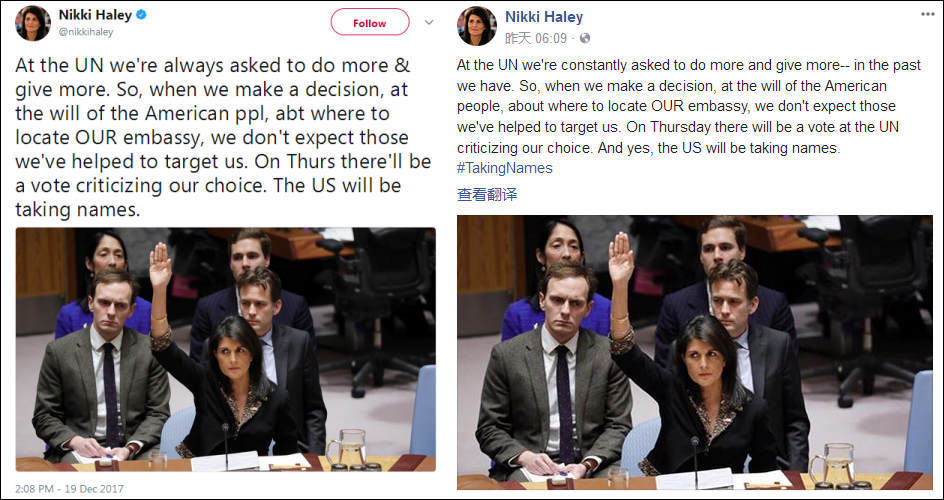
Task: Click the Follow button on the tweet
Action: coord(370,23)
